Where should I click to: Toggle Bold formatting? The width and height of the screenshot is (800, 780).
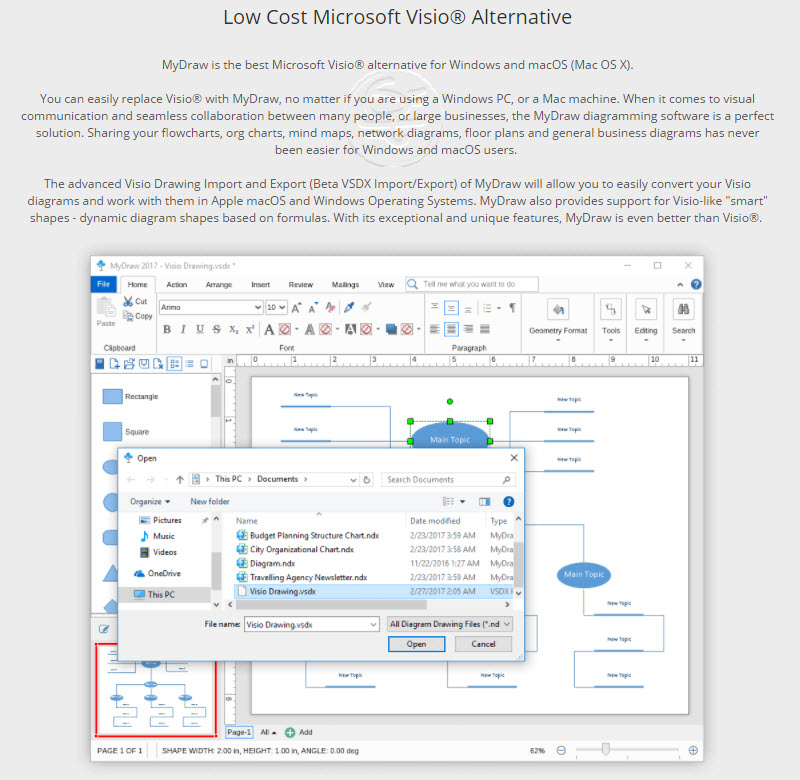tap(167, 330)
